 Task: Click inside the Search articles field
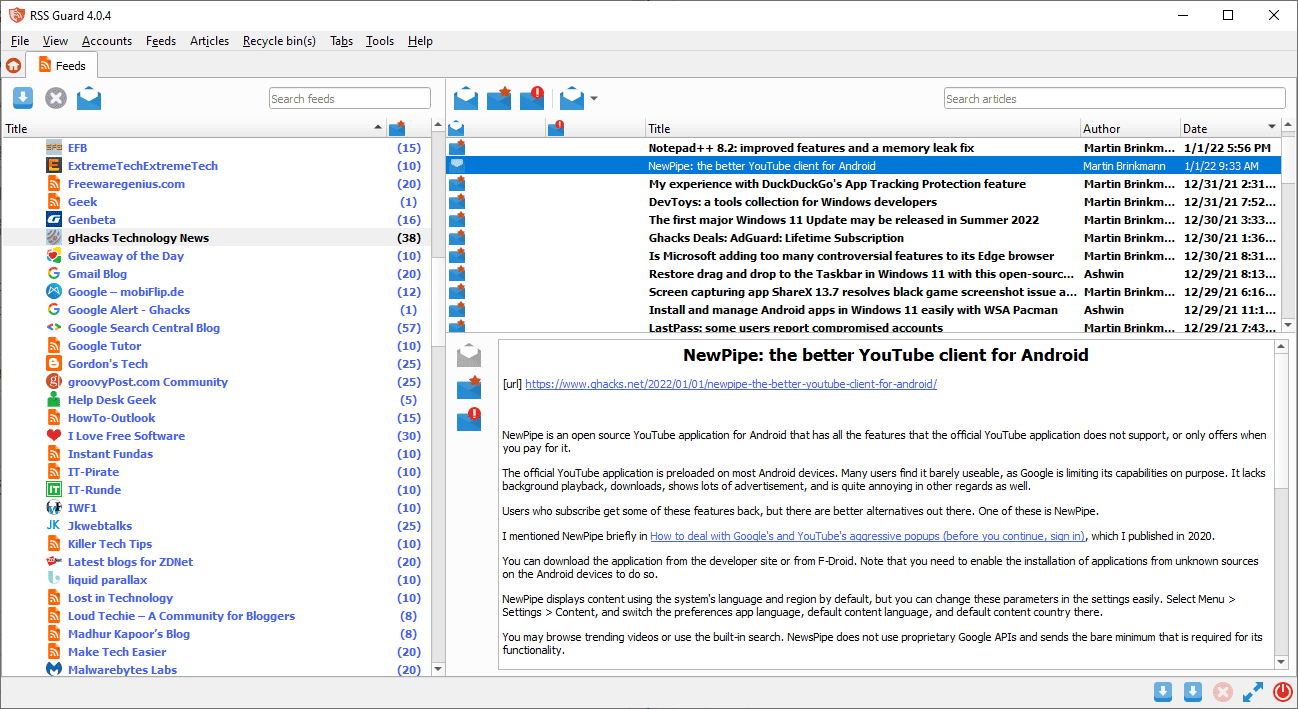(x=1113, y=97)
